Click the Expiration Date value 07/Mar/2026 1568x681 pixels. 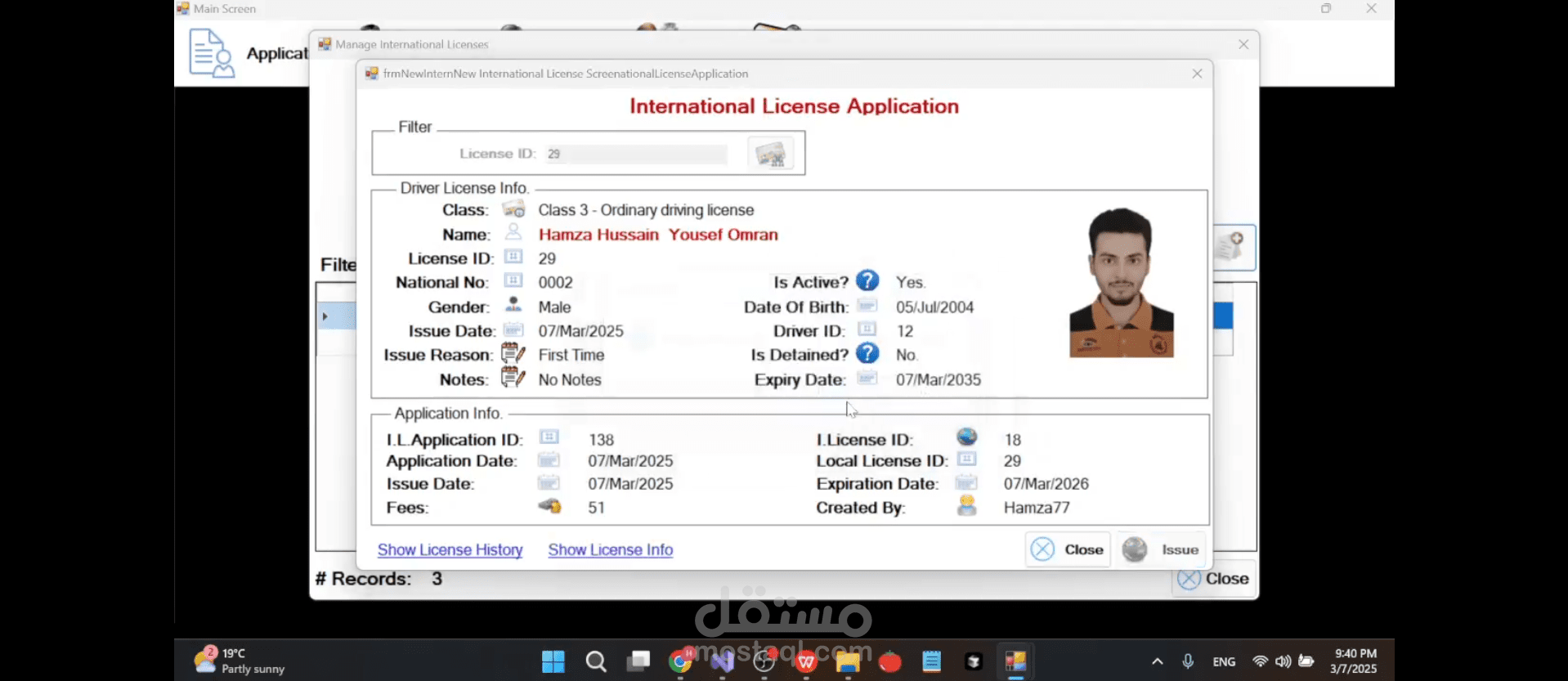coord(1046,484)
